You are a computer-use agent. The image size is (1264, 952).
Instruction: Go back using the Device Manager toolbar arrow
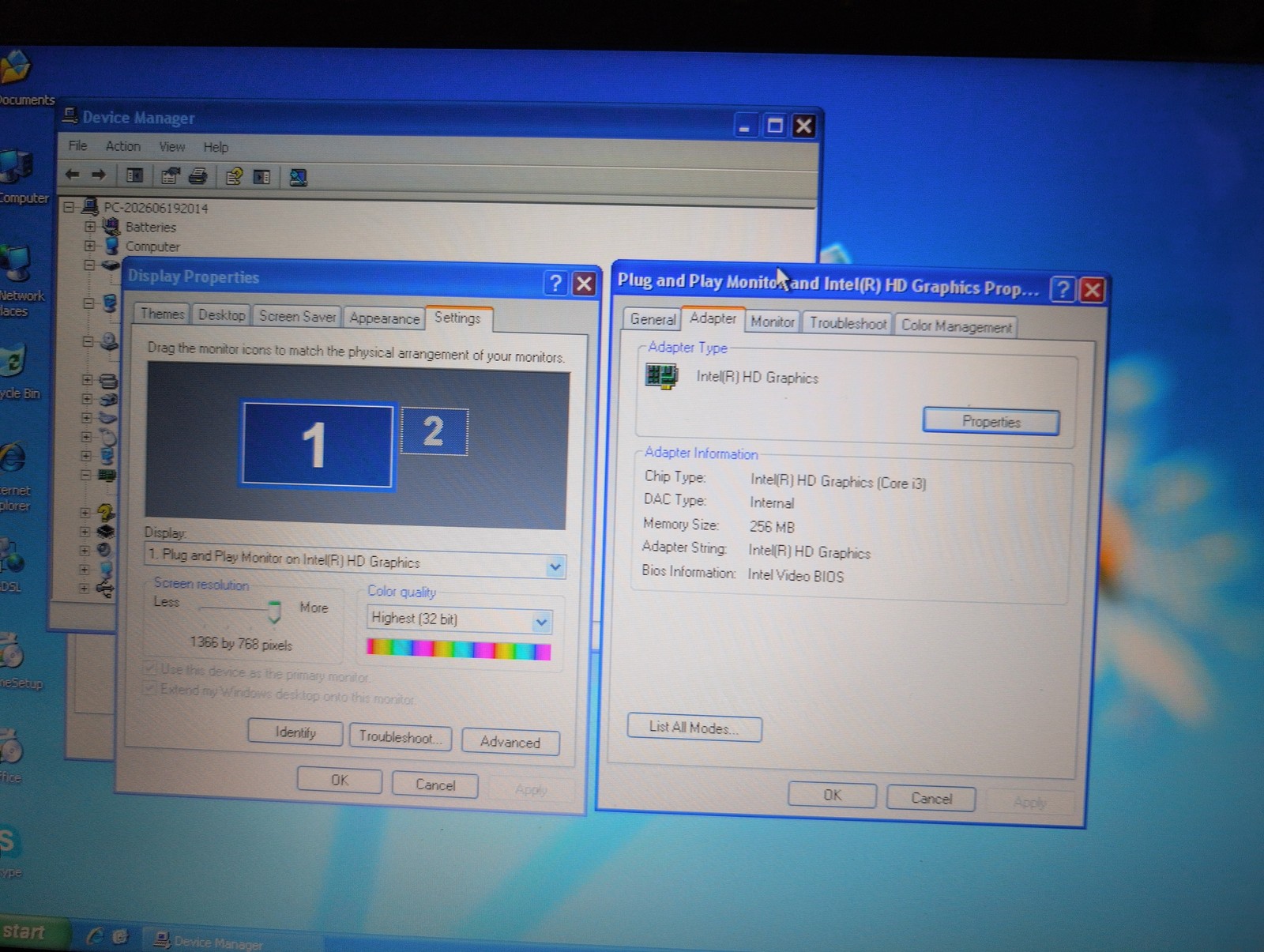pos(73,175)
